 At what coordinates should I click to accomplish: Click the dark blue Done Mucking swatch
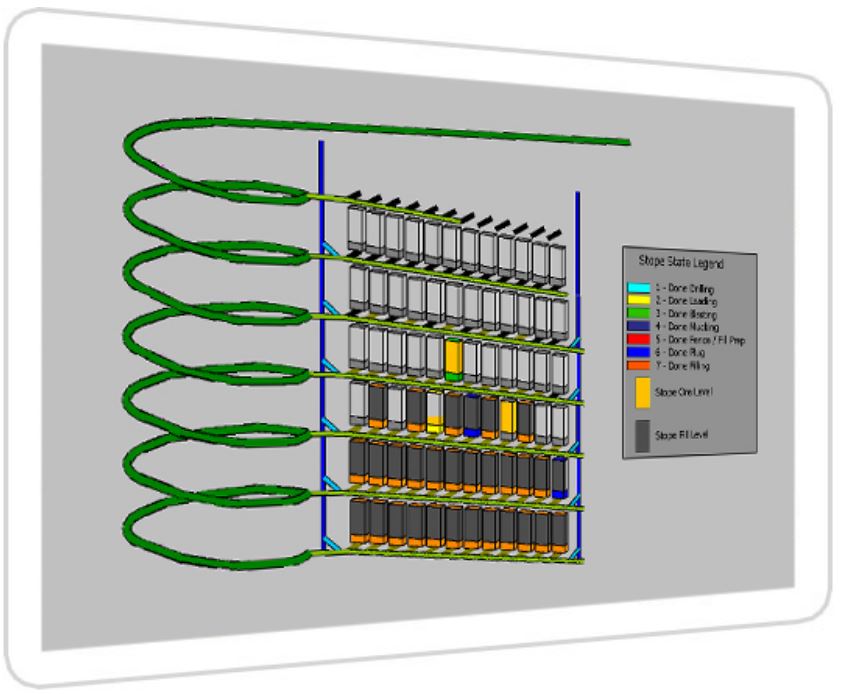pos(639,325)
